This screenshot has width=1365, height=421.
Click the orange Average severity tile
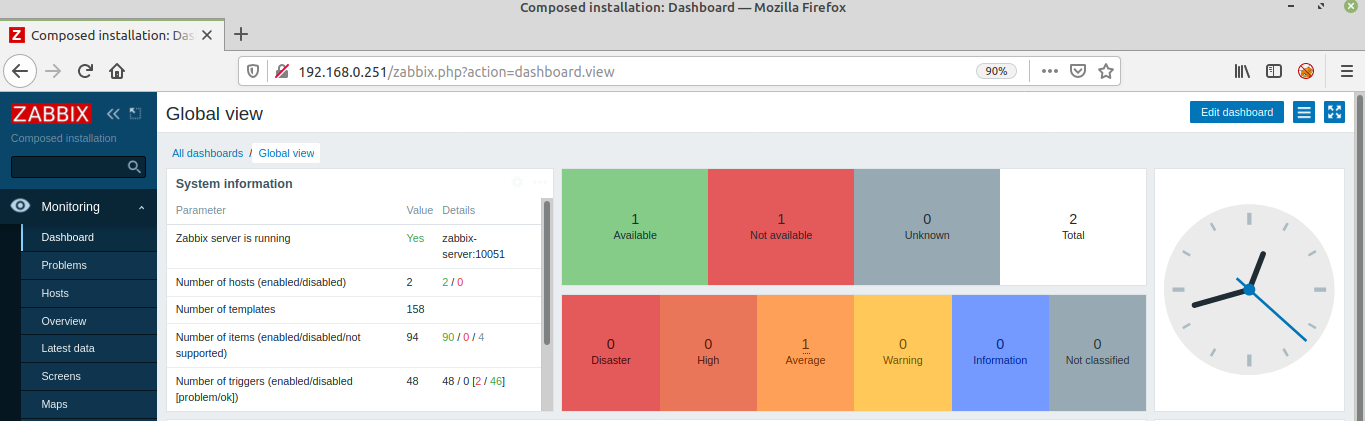pyautogui.click(x=805, y=352)
